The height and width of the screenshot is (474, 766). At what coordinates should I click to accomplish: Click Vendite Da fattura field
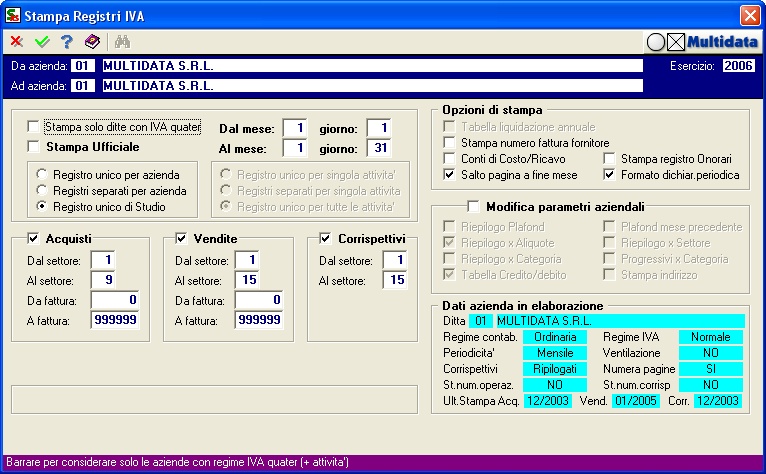click(x=259, y=300)
